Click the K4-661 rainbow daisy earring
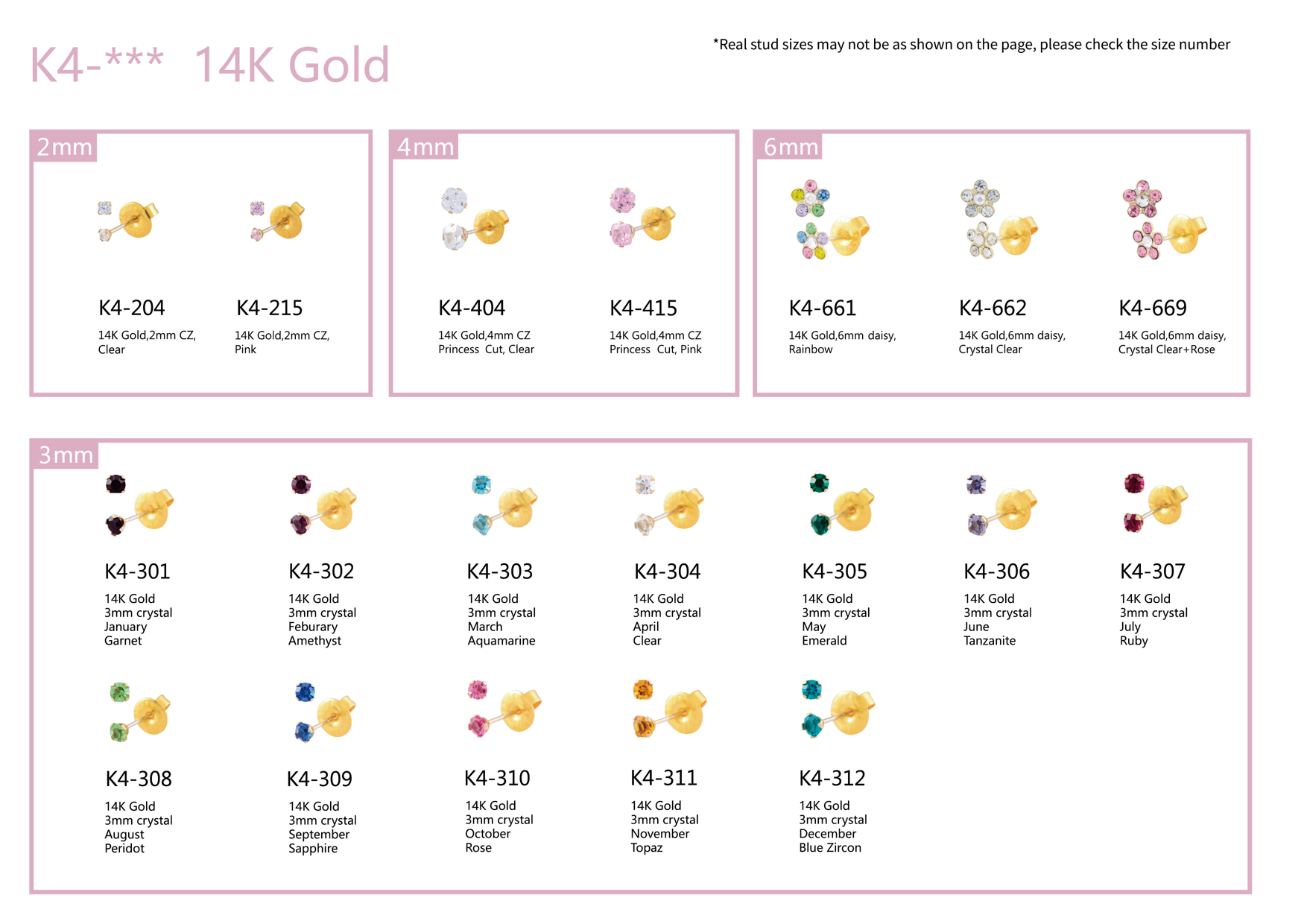Screen dimensions: 1307x924 [x=830, y=220]
